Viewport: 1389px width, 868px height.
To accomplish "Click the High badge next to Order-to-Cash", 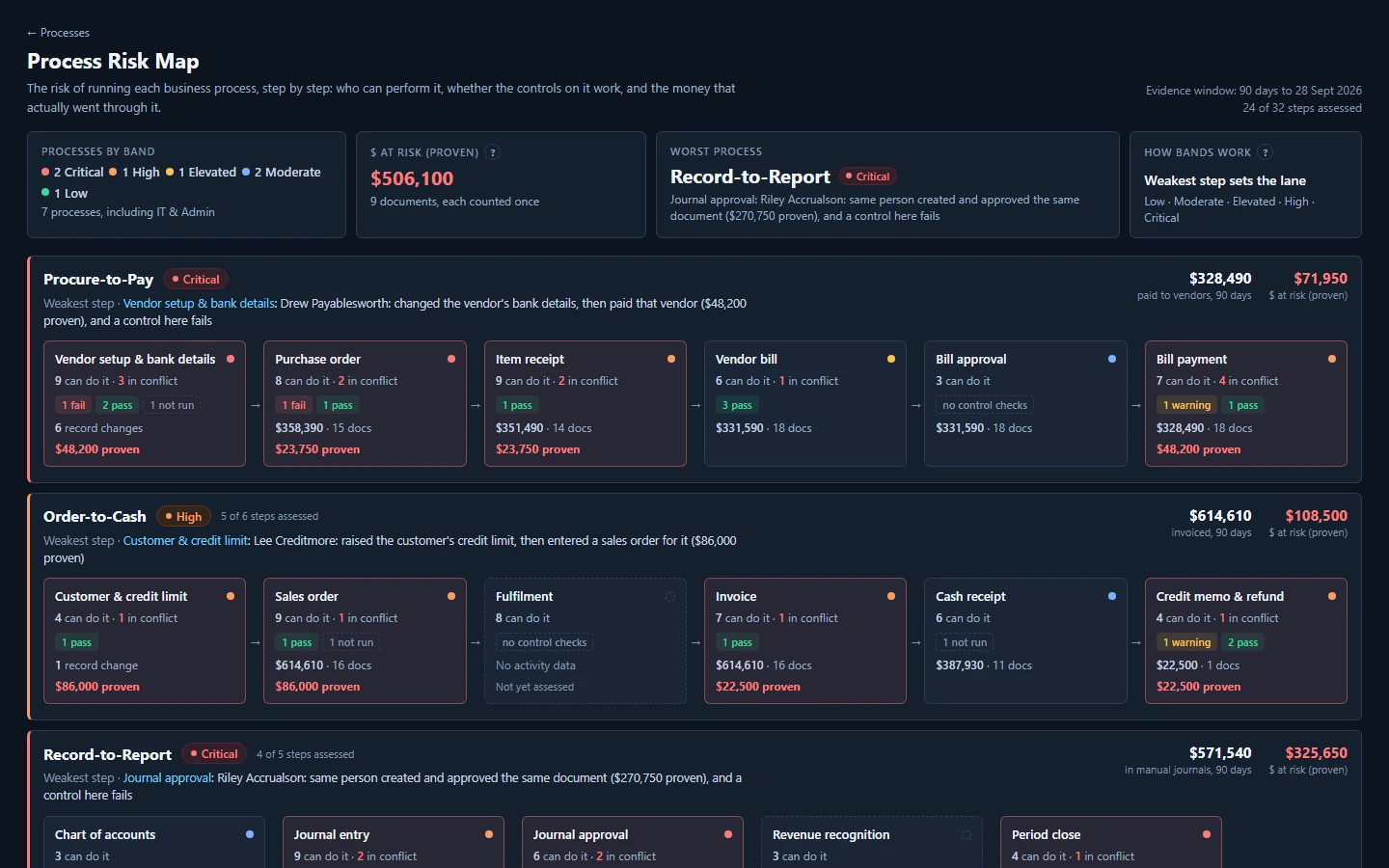I will 183,517.
